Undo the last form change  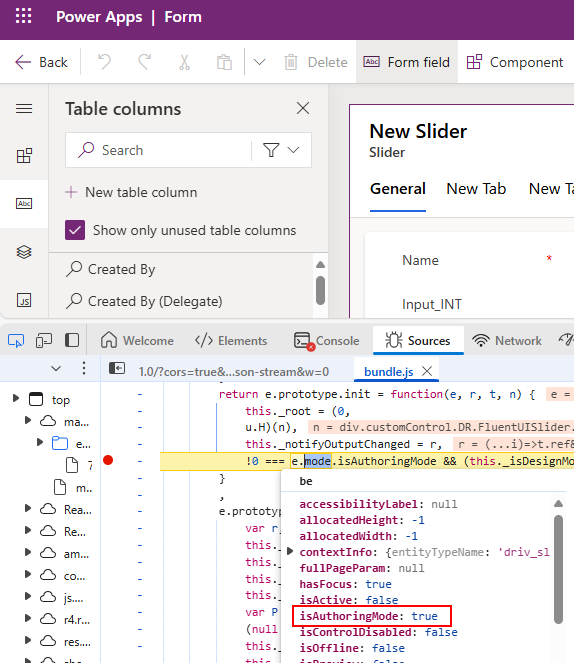point(104,62)
